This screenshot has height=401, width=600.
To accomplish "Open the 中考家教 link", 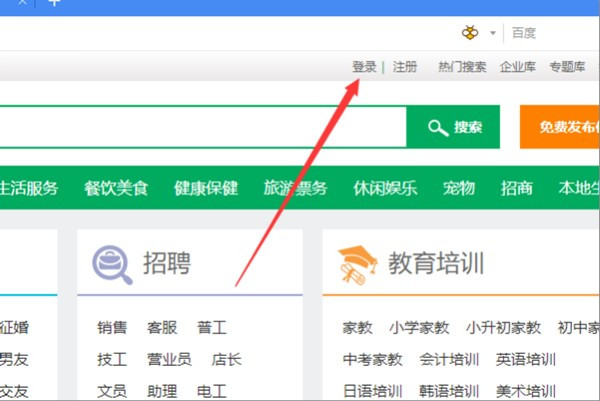I will [x=373, y=360].
